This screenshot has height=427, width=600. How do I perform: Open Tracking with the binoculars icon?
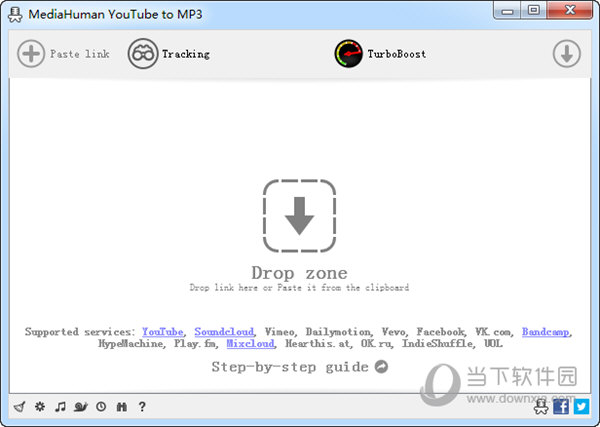pos(143,54)
